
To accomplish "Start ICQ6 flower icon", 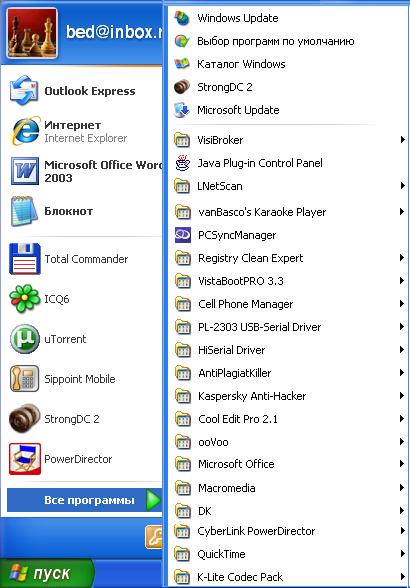I will coord(24,299).
